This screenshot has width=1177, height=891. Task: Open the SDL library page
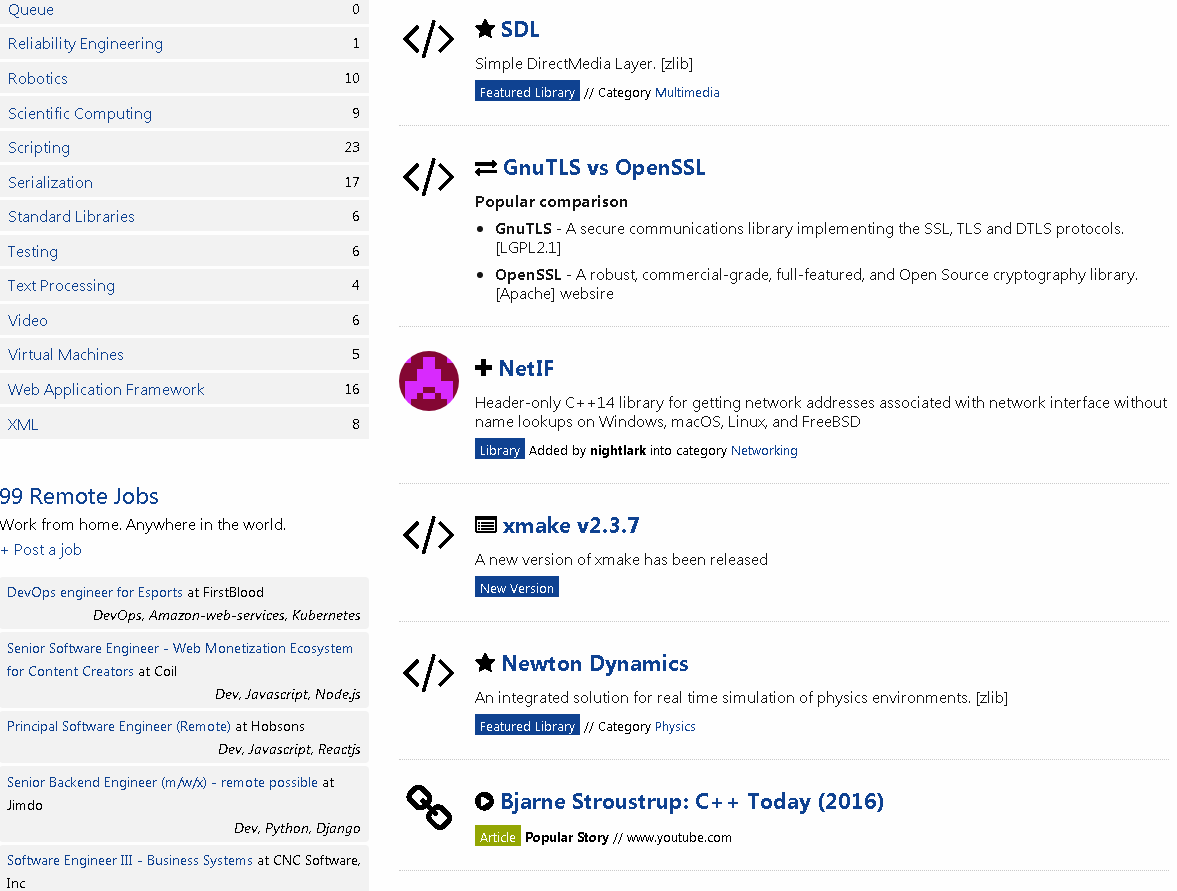click(520, 28)
